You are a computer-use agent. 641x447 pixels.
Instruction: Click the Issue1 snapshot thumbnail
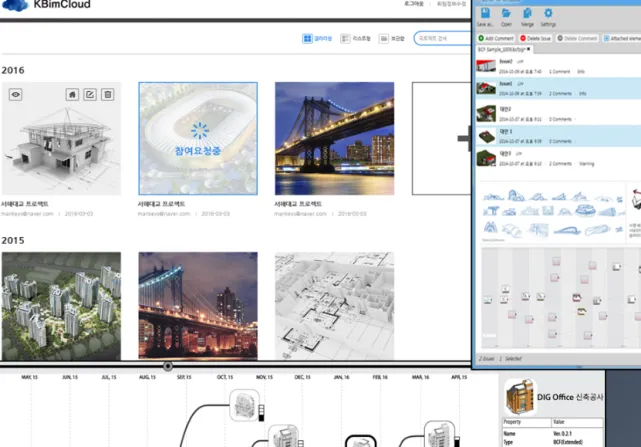[x=486, y=88]
